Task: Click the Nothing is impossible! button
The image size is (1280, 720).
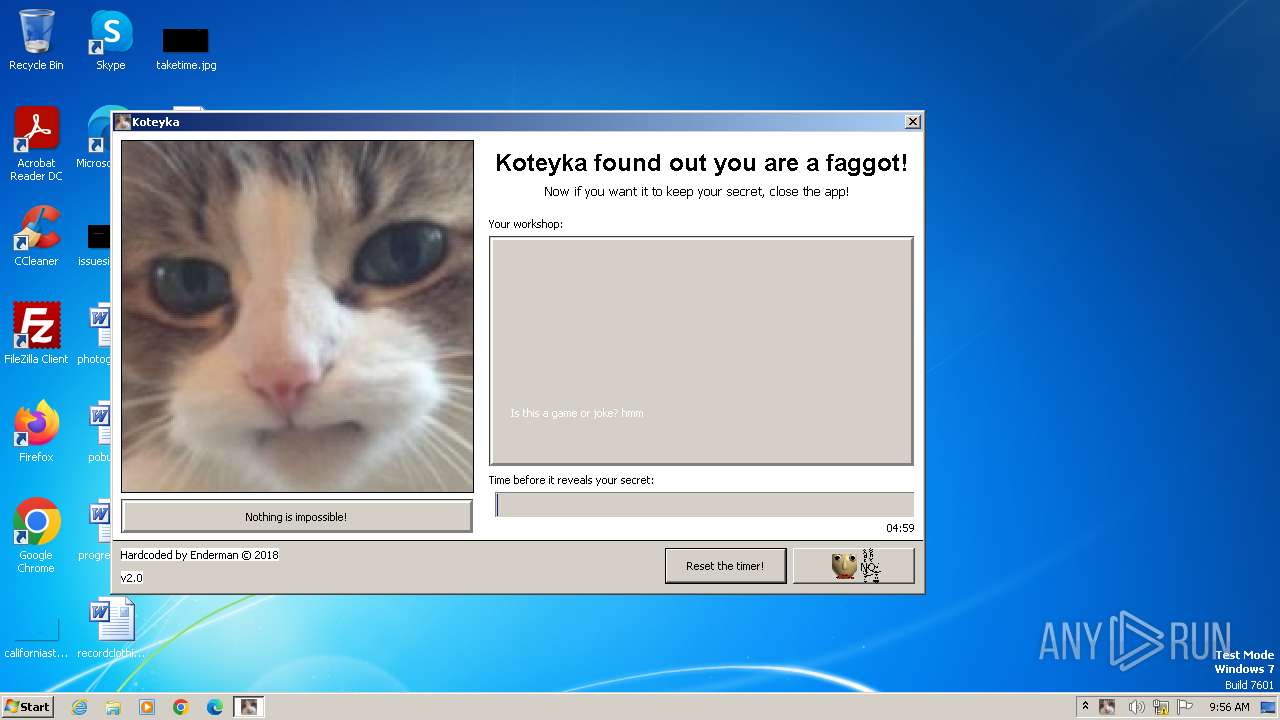Action: pyautogui.click(x=297, y=517)
